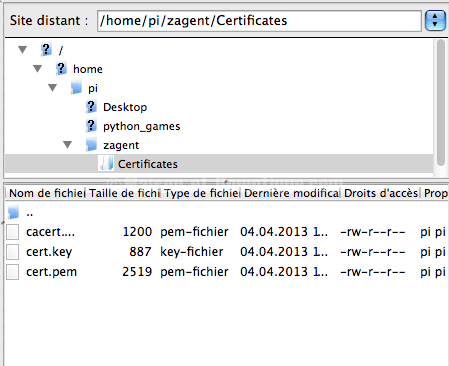Collapse the home folder node
The image size is (449, 366).
tap(38, 69)
